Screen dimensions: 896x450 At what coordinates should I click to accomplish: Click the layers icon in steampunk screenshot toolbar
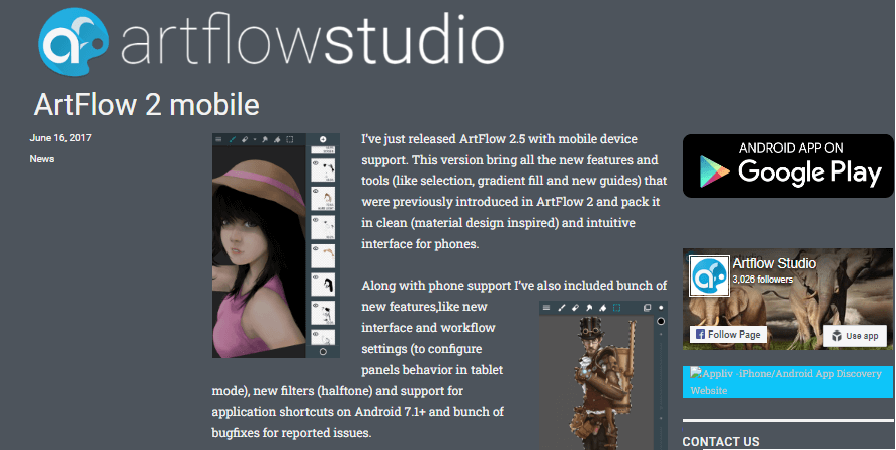point(647,308)
